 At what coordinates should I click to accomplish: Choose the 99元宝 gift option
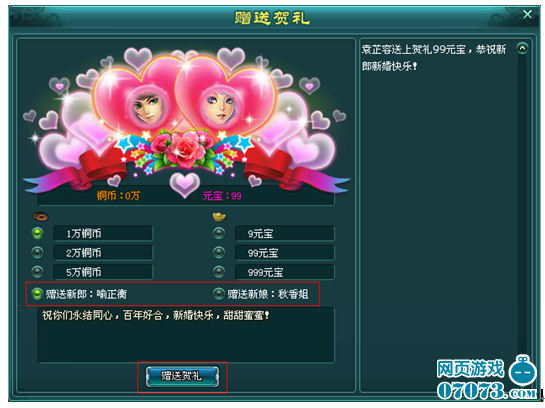tap(219, 252)
